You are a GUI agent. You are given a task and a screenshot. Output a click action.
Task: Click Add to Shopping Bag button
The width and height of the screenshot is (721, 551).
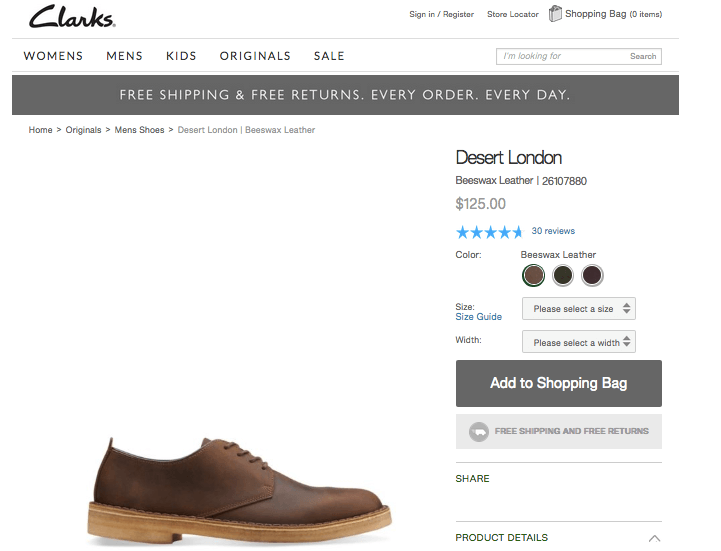558,383
